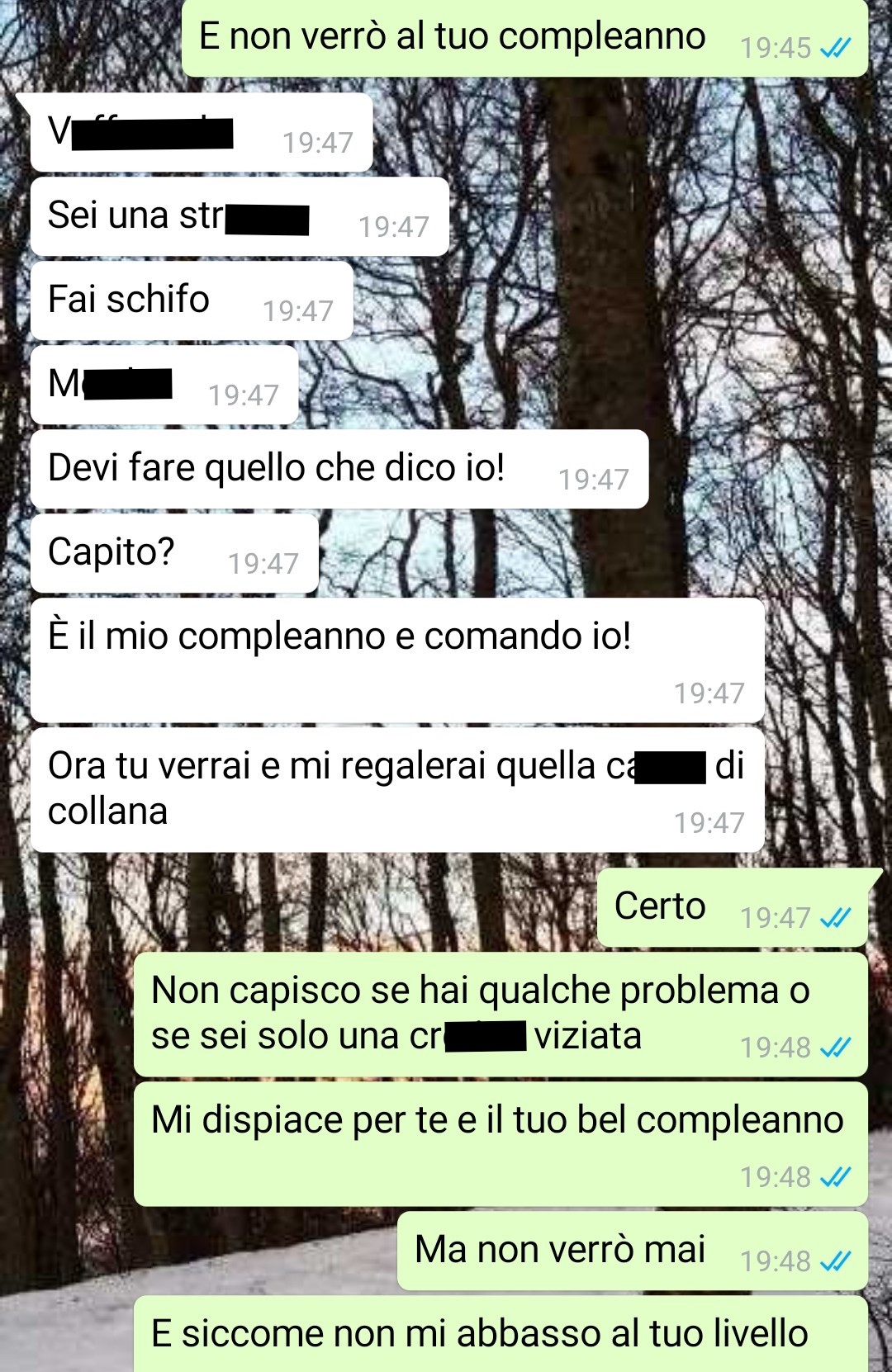Viewport: 892px width, 1372px height.
Task: Select the 'Sei una str' censored message
Action: pos(240,216)
